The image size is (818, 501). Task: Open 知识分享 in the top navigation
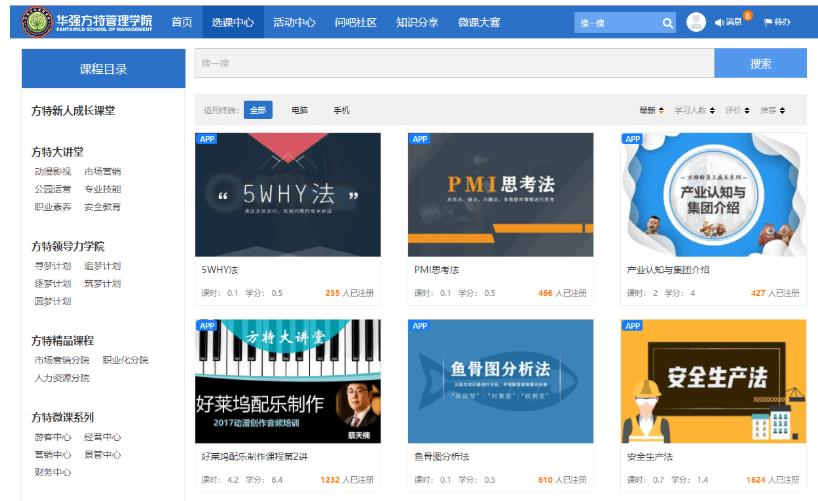[416, 22]
